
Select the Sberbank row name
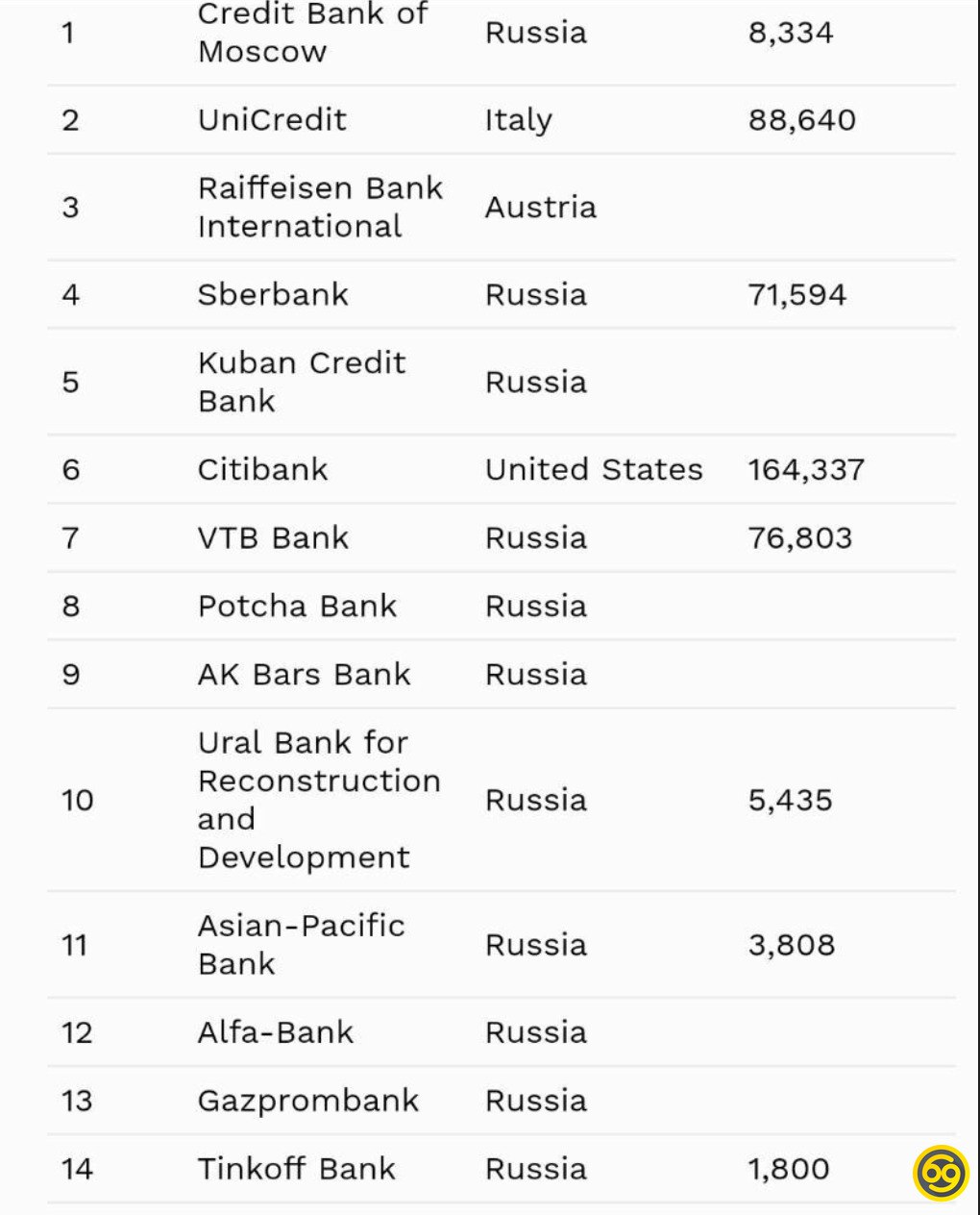tap(273, 294)
